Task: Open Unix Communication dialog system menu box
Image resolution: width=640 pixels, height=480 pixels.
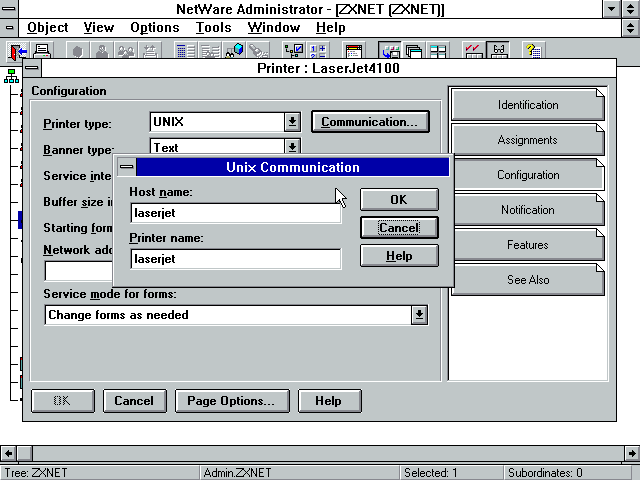Action: pos(127,167)
